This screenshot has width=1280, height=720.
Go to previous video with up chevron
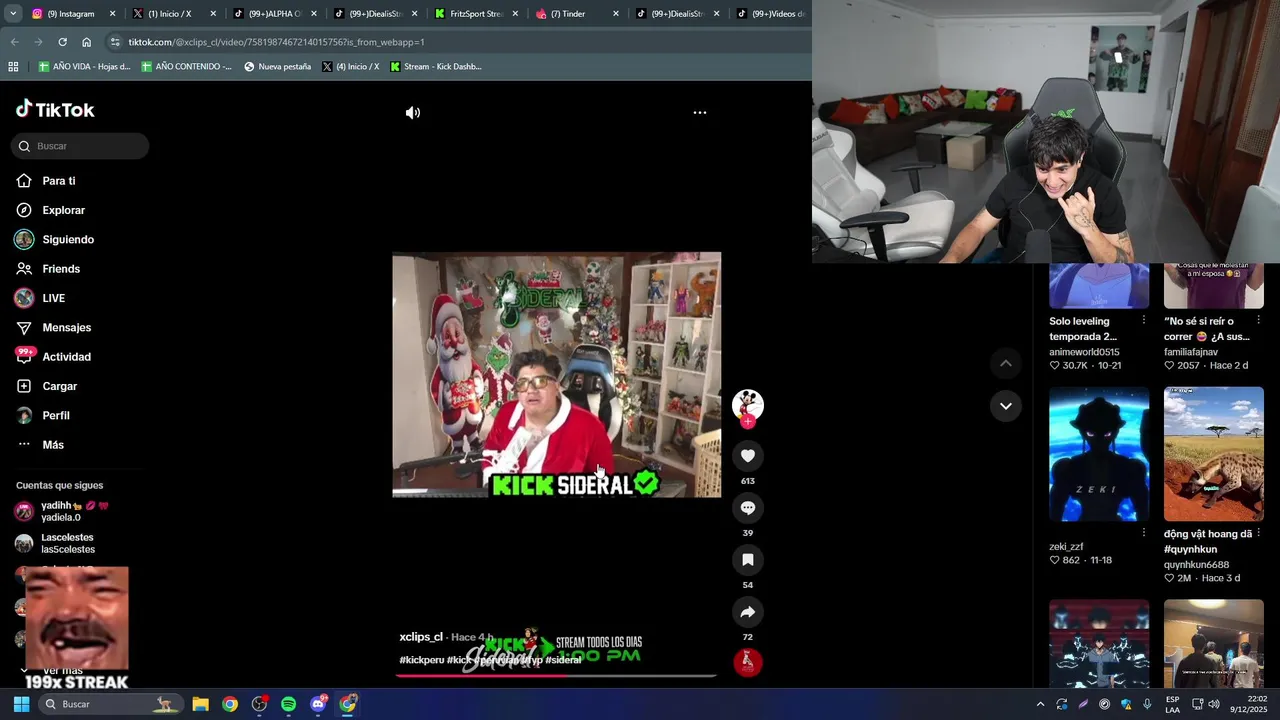click(x=1006, y=364)
